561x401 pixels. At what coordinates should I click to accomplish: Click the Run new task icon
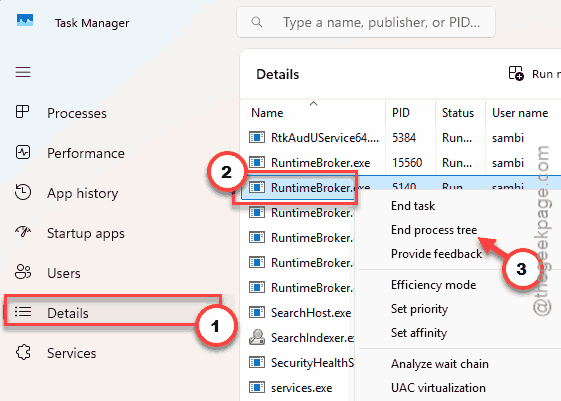point(516,73)
